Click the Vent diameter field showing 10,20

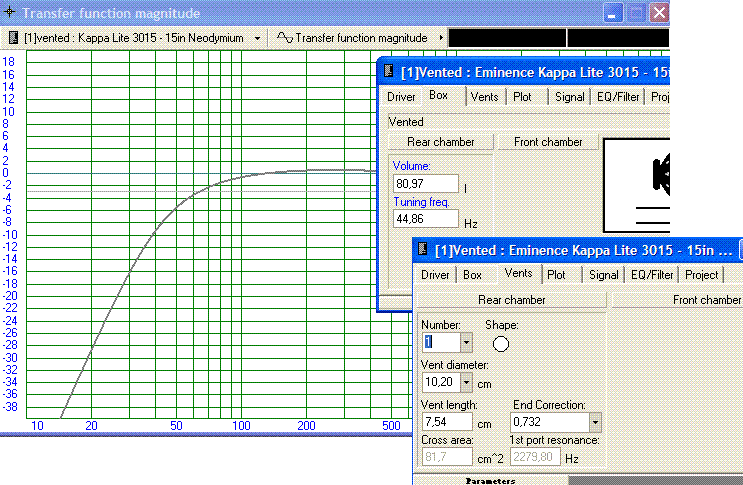point(441,382)
